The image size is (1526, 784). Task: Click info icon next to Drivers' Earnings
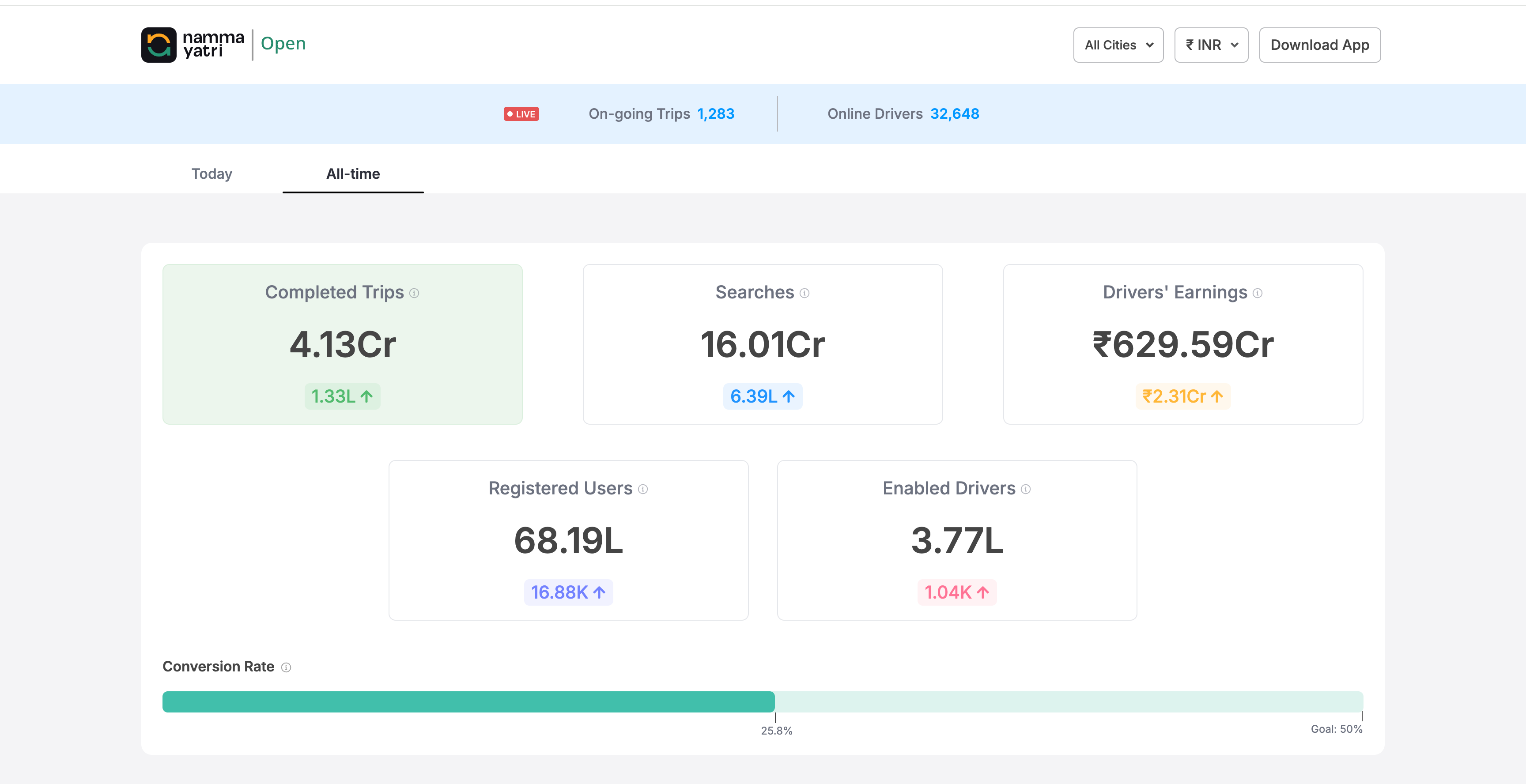pyautogui.click(x=1258, y=293)
